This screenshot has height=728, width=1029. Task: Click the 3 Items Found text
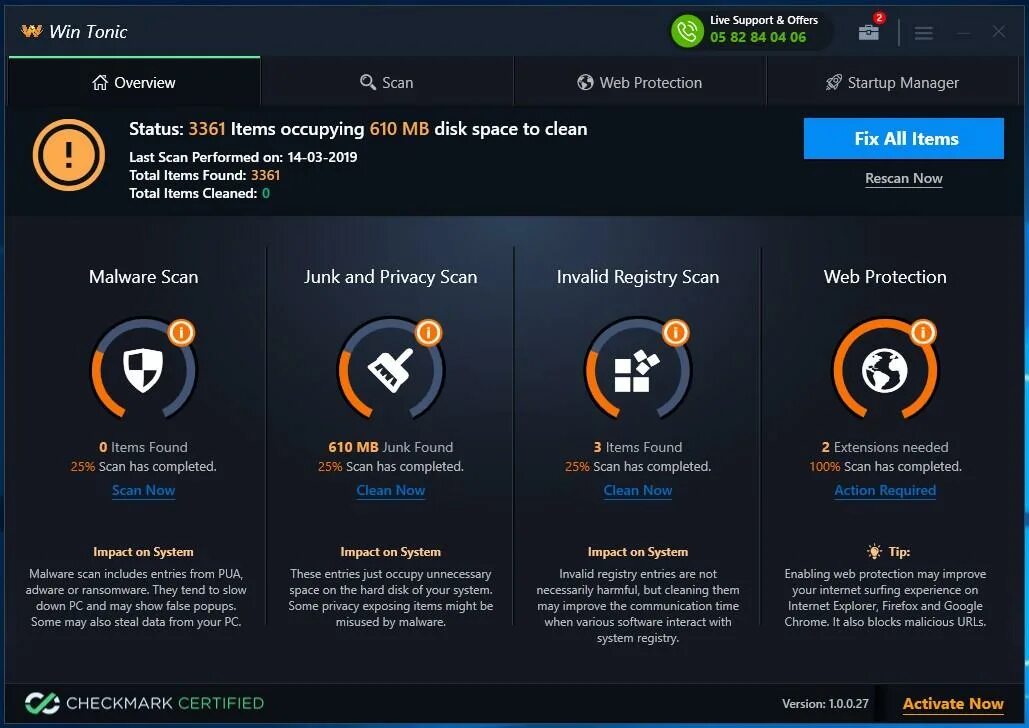pyautogui.click(x=638, y=447)
